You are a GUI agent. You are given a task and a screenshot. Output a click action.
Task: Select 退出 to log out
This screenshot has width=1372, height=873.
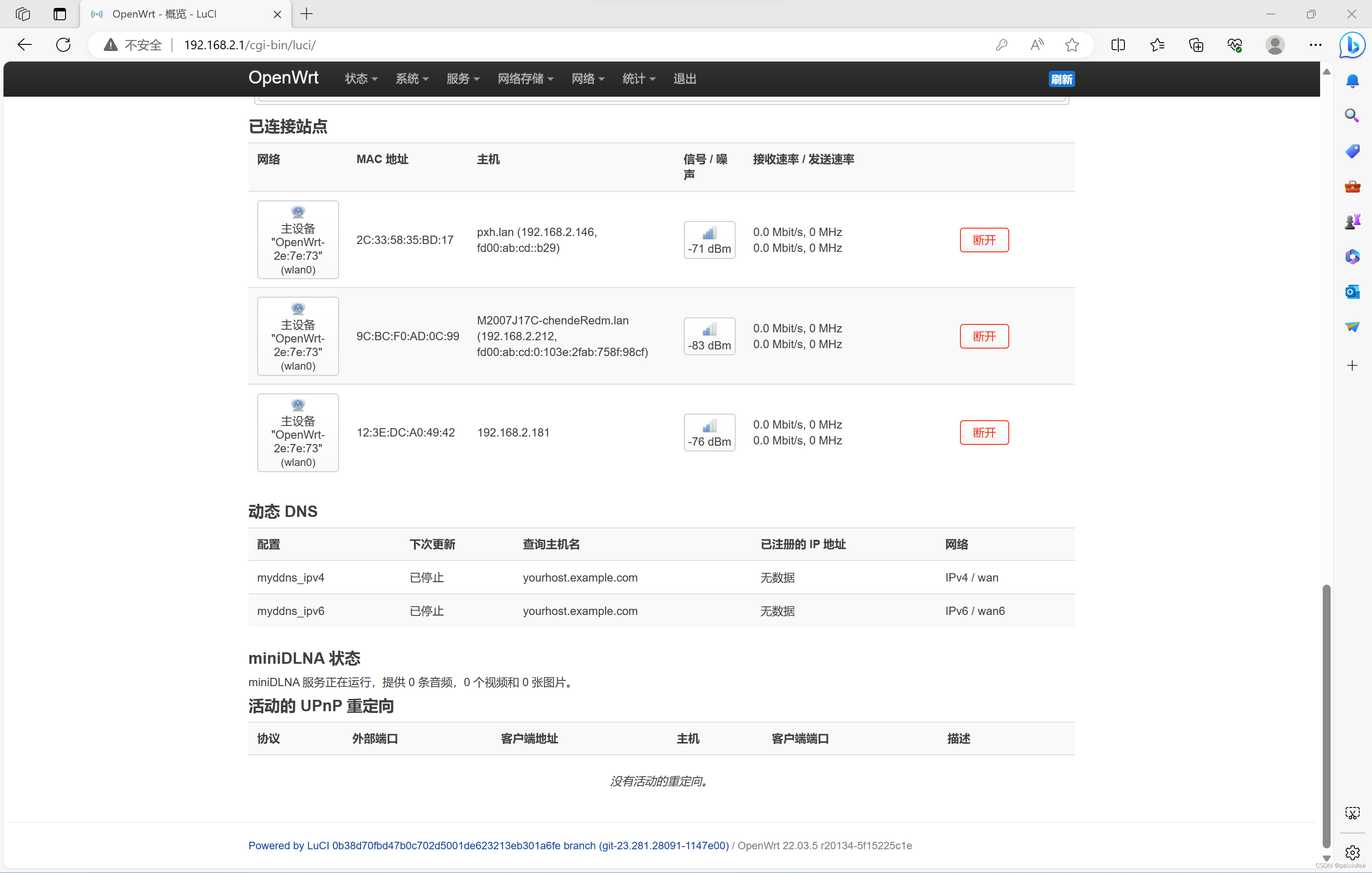684,79
